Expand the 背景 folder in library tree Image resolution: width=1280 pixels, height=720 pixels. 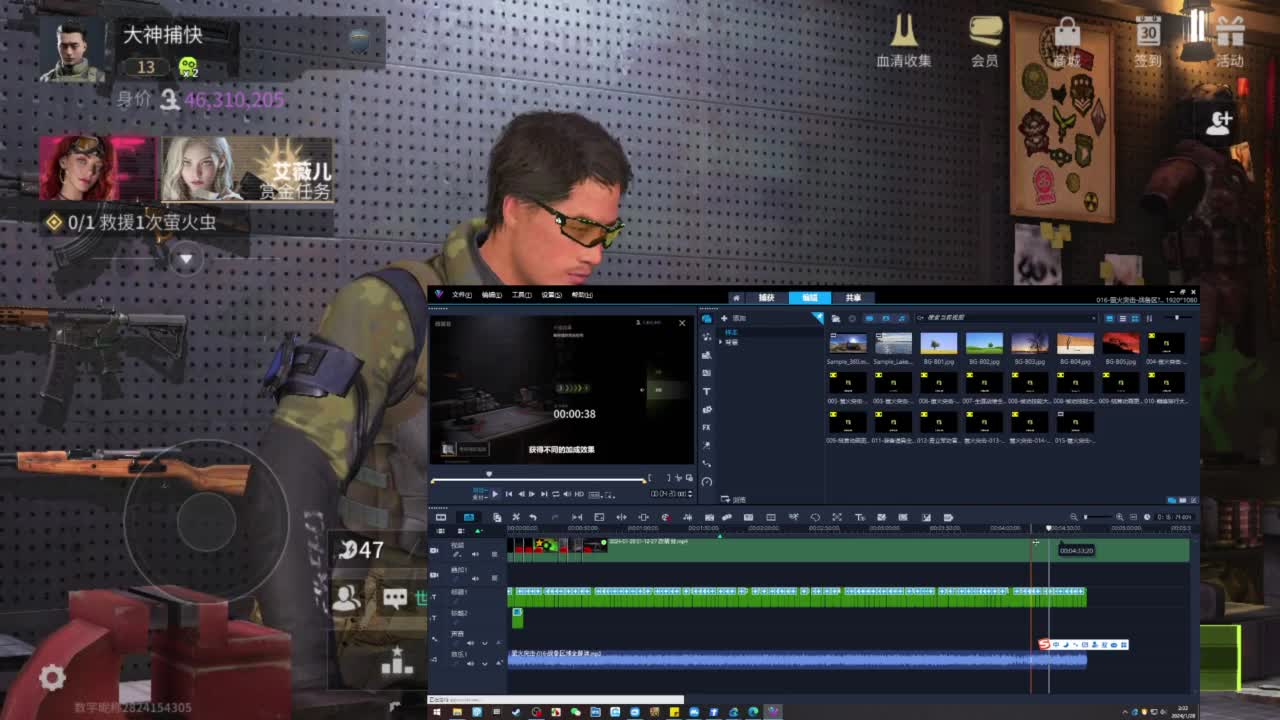coord(721,342)
